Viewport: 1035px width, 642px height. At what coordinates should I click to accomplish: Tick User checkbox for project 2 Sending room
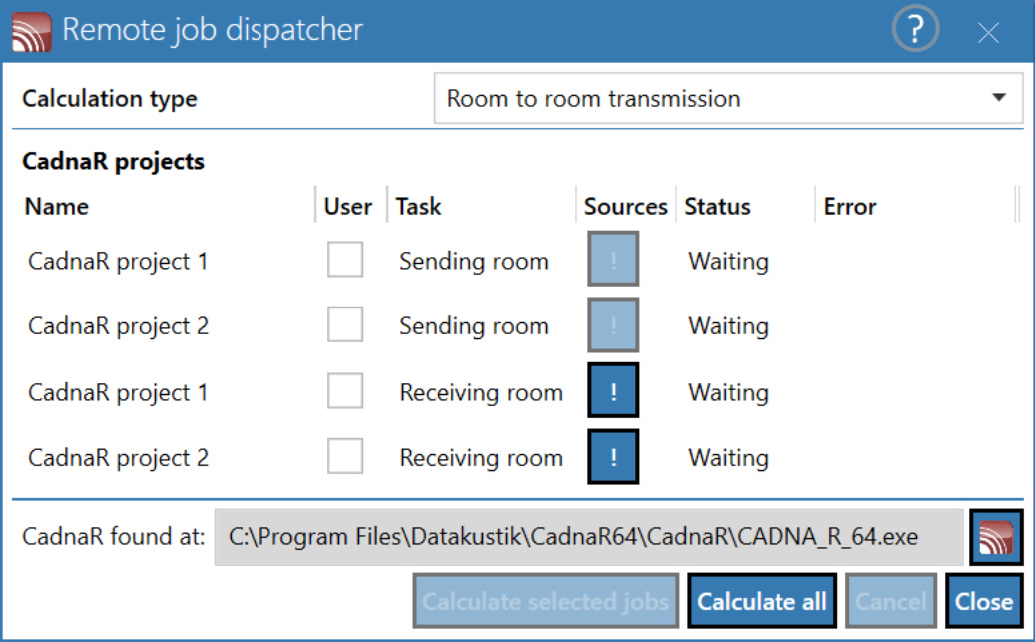tap(345, 324)
